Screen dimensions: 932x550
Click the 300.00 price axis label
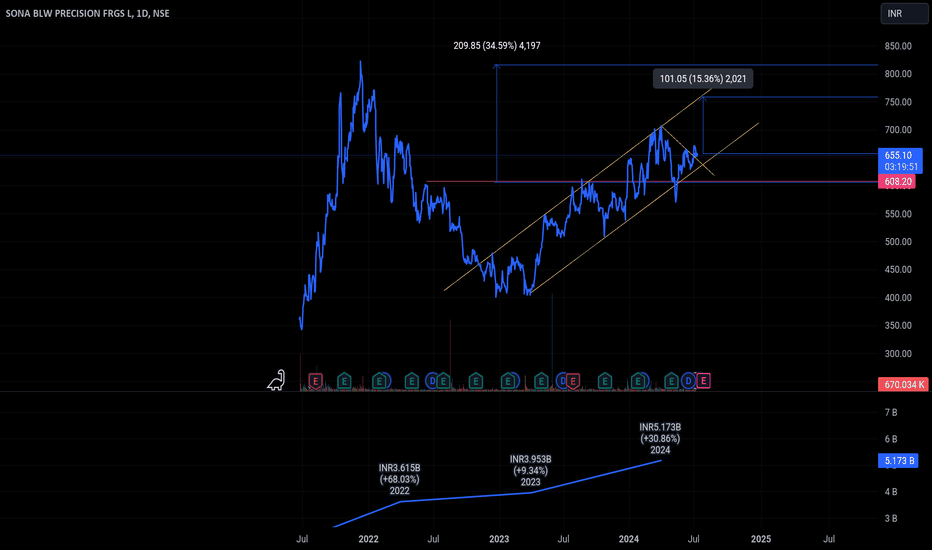pyautogui.click(x=898, y=353)
